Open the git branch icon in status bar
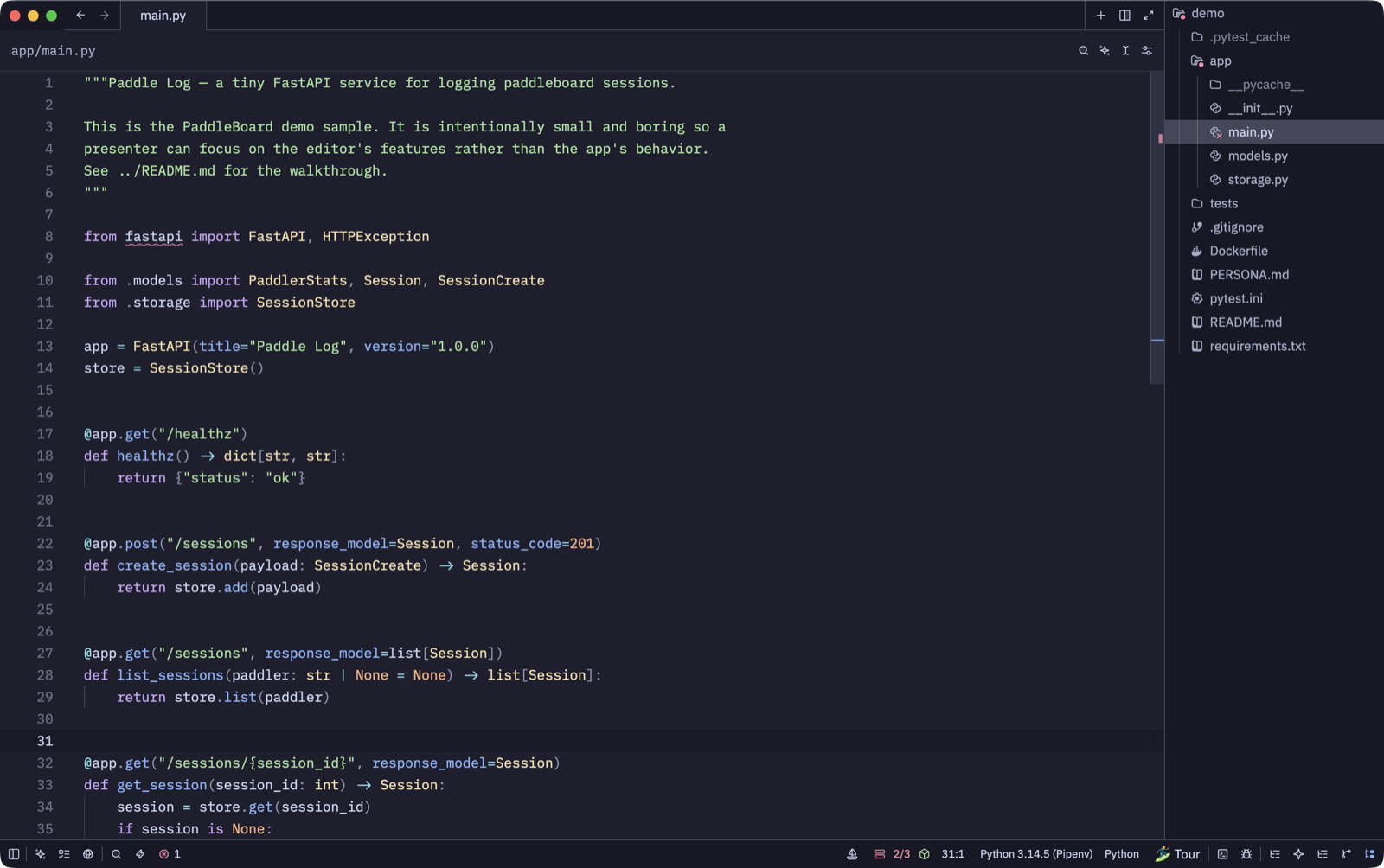The width and height of the screenshot is (1384, 868). coord(1346,854)
